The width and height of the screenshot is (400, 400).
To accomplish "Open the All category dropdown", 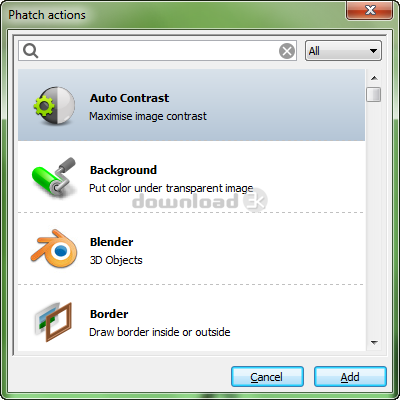I will point(343,51).
